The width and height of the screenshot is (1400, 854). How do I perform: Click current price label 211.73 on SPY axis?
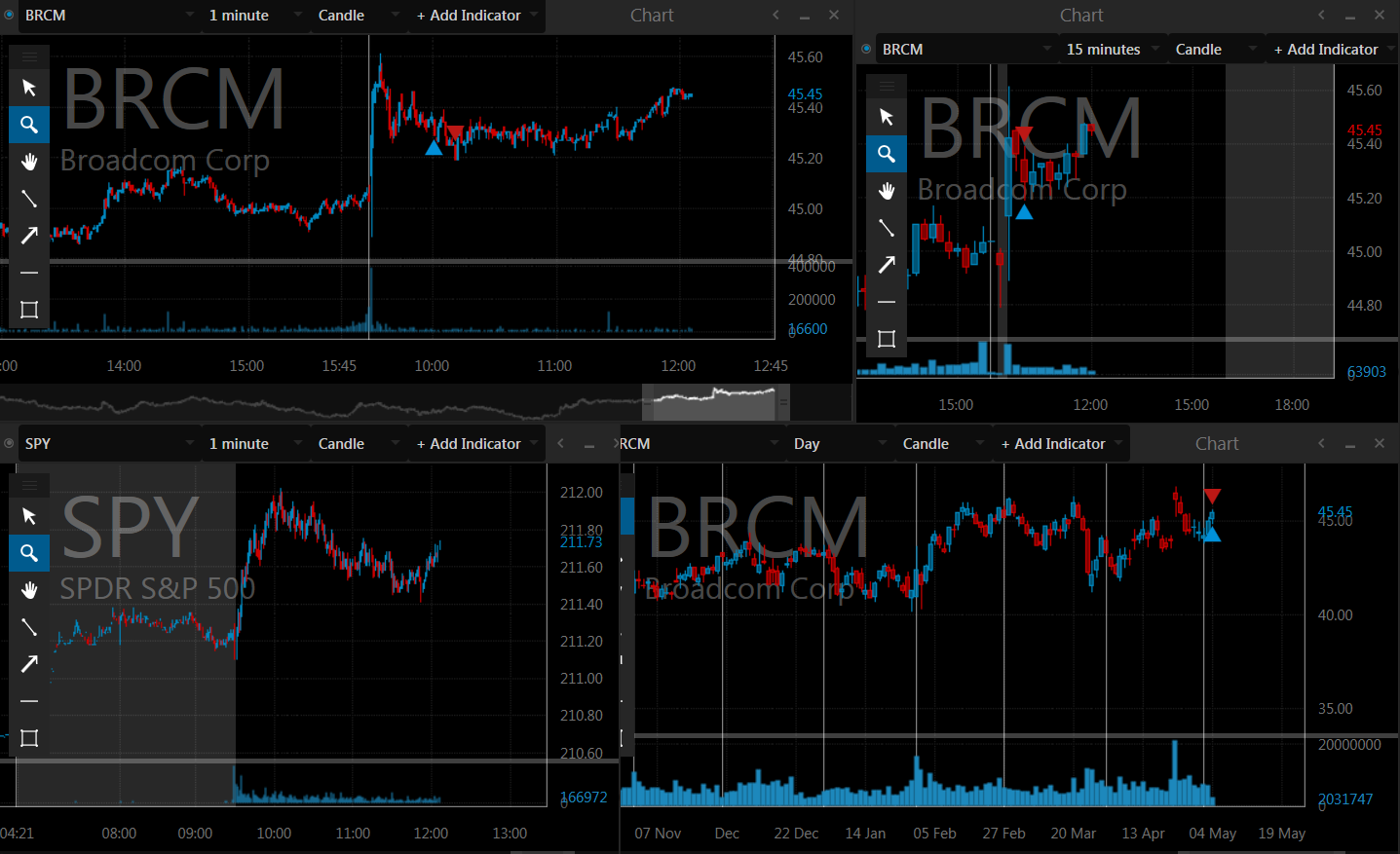581,542
